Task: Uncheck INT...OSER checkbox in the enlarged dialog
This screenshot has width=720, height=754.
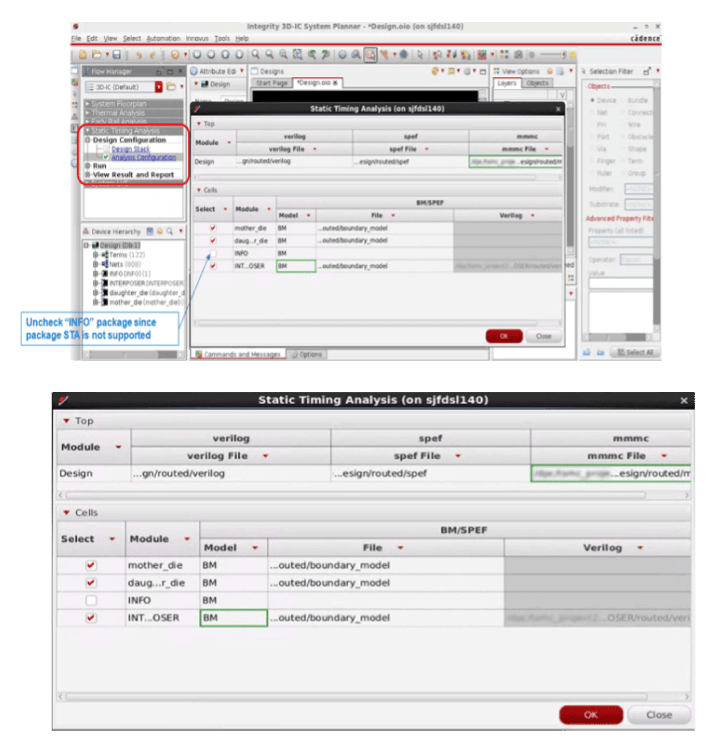Action: (x=91, y=618)
